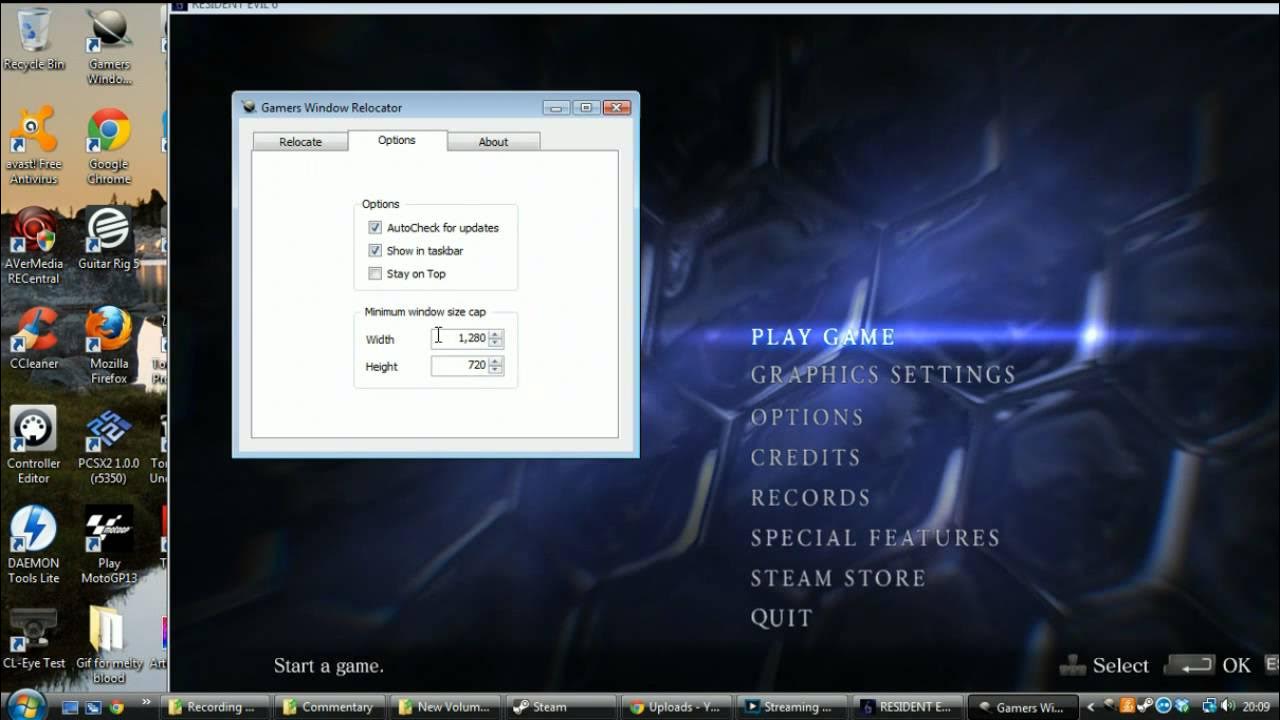Image resolution: width=1280 pixels, height=720 pixels.
Task: Open CL-Eye Test desktop icon
Action: pos(34,638)
